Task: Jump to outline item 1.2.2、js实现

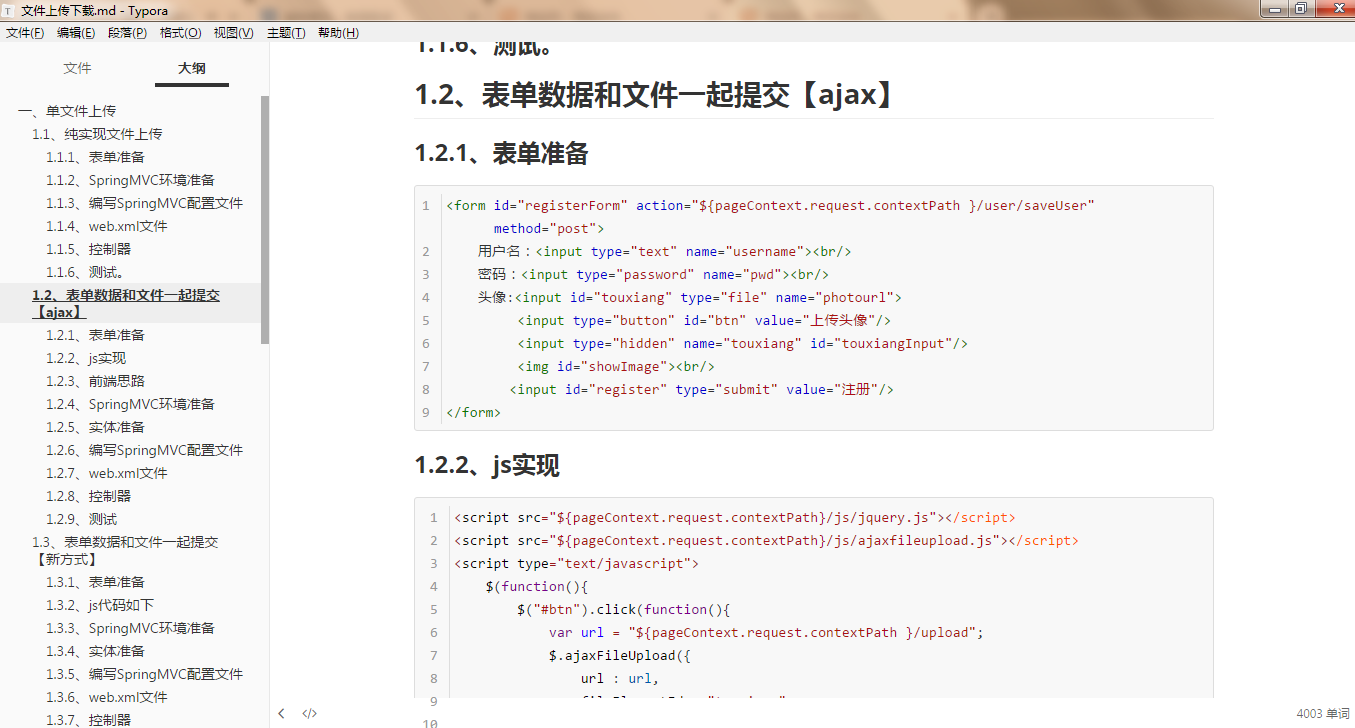Action: point(86,358)
